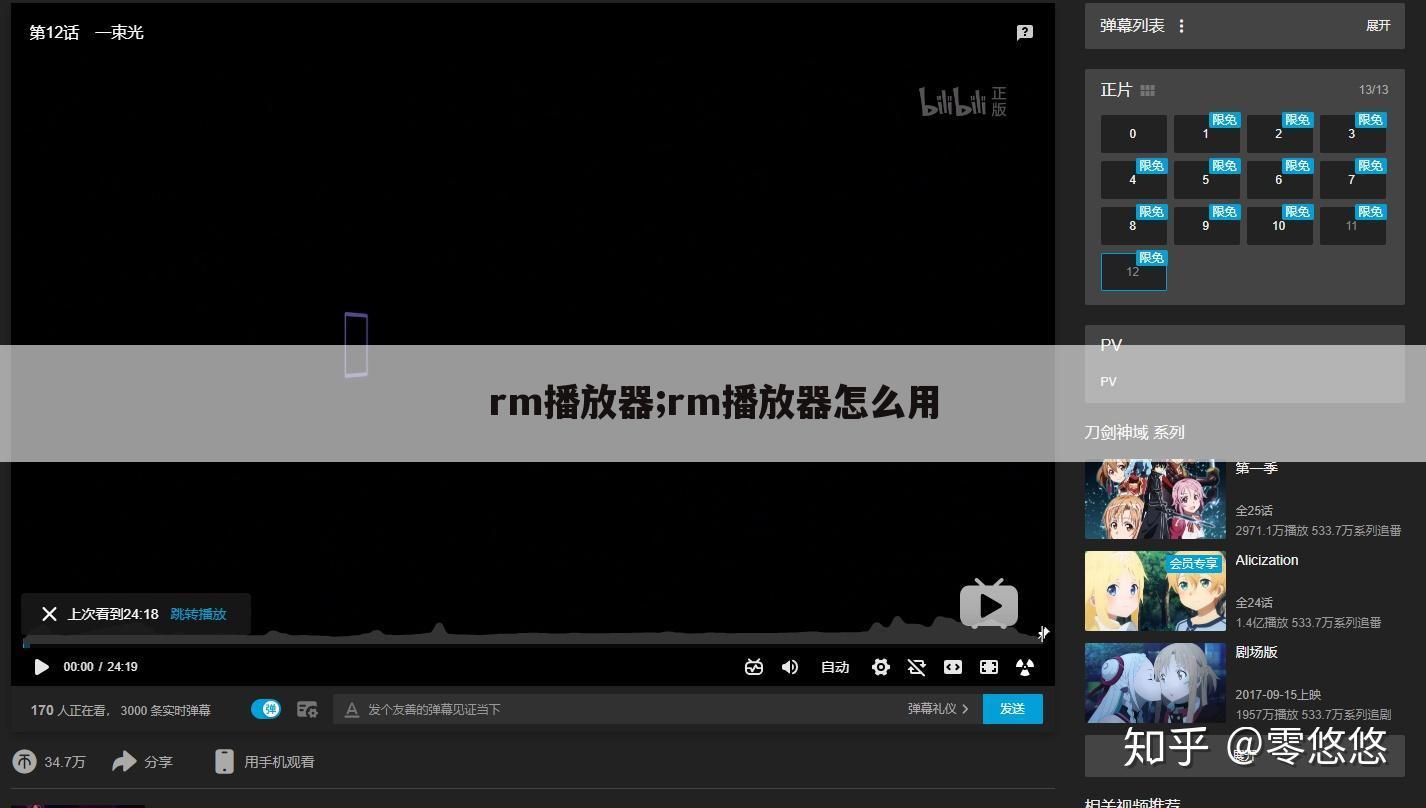The image size is (1426, 808).
Task: Open 剧场版 movie thumbnail
Action: 1155,683
